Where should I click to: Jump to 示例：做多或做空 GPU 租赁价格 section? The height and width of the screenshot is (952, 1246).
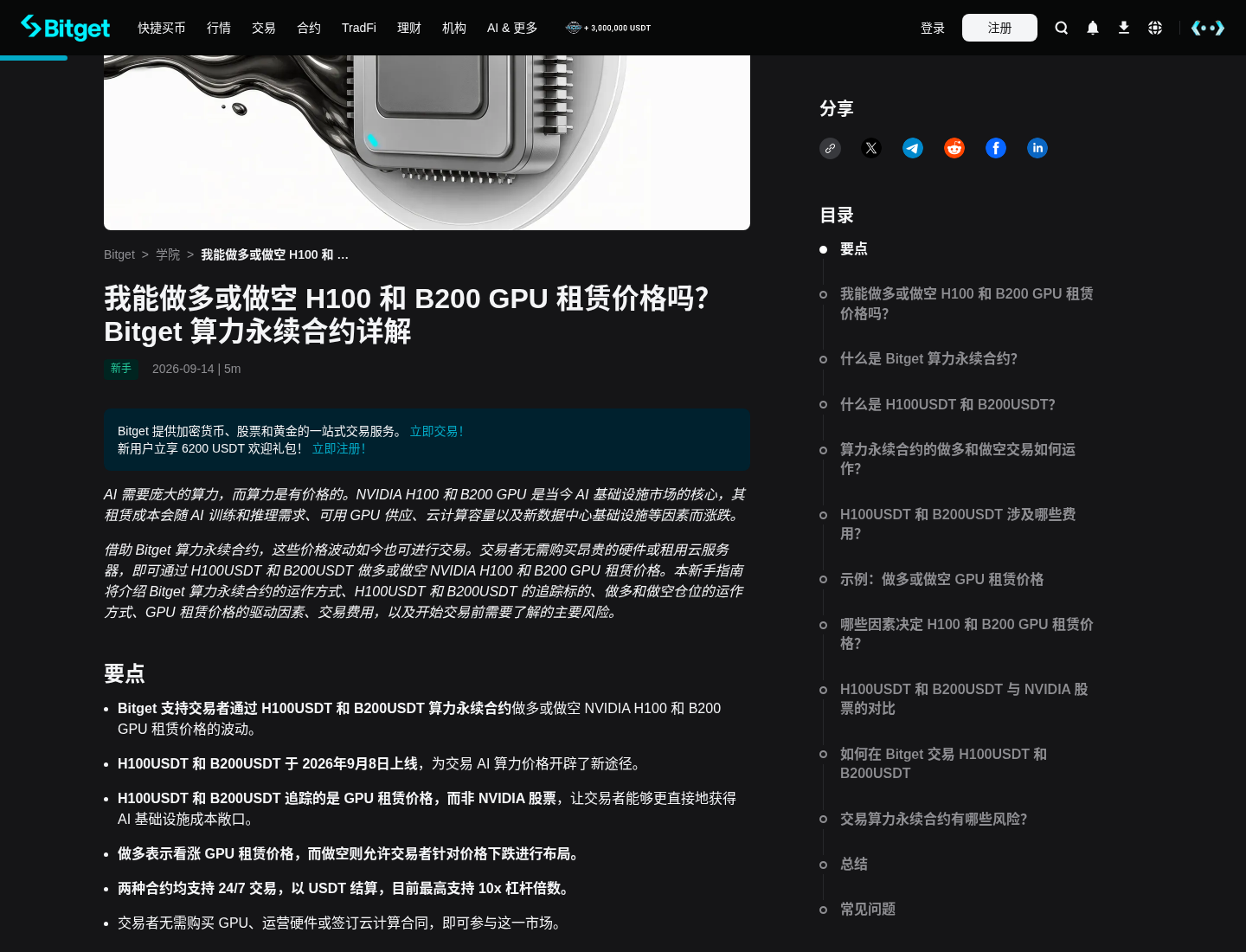(941, 580)
